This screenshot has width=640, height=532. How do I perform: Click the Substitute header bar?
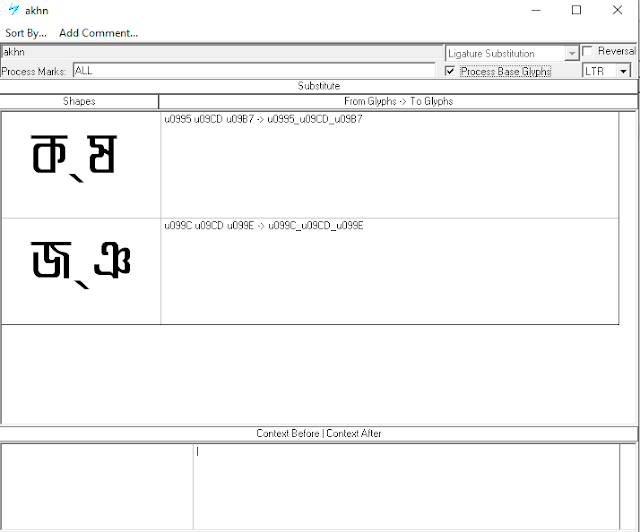tap(318, 86)
